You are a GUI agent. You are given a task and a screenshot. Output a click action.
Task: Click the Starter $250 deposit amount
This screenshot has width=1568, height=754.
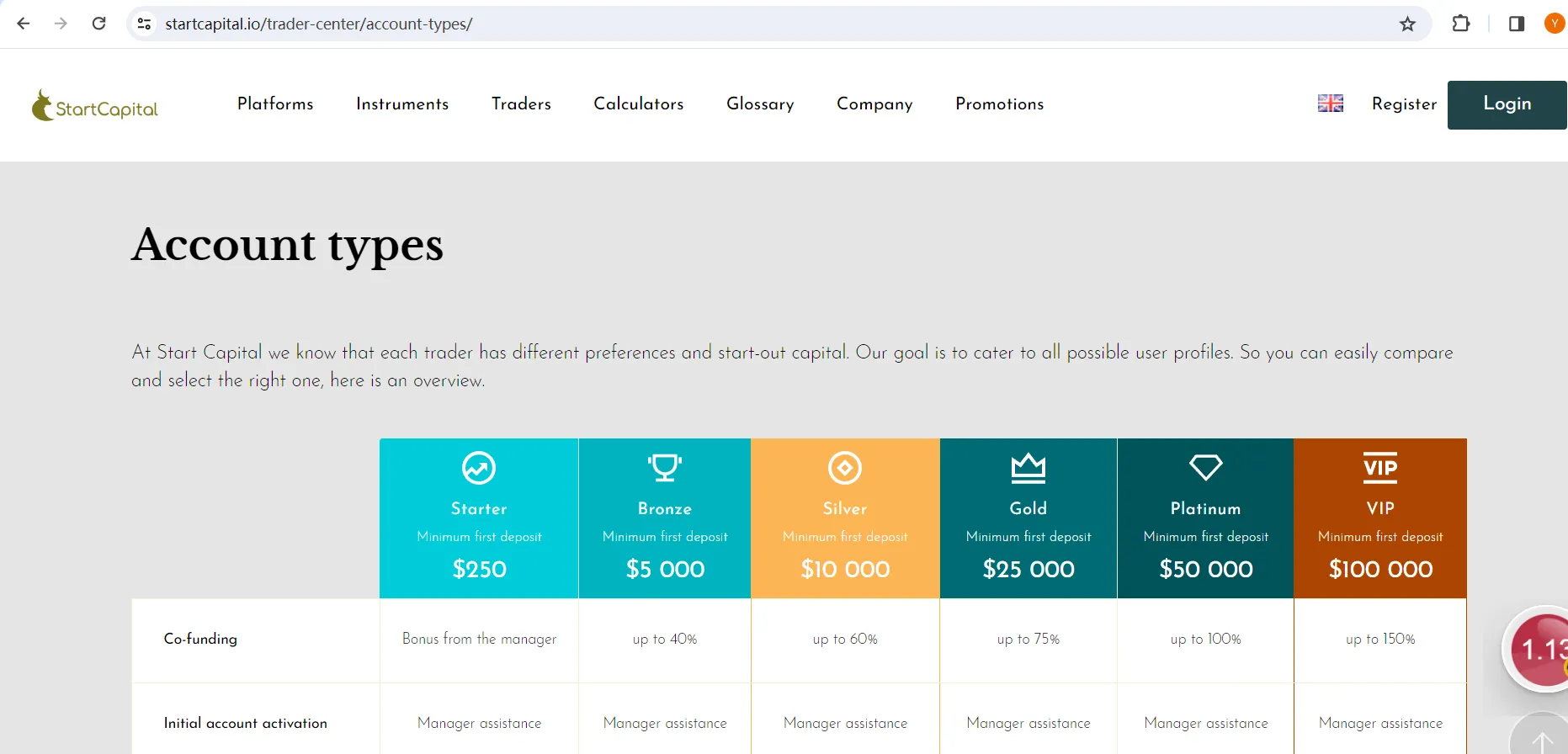pos(480,570)
